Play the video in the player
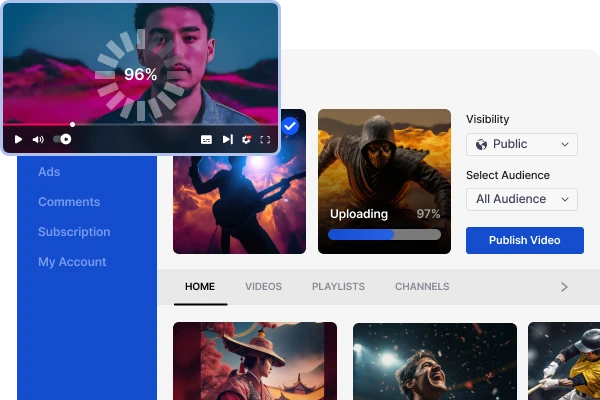Viewport: 600px width, 400px height. (x=18, y=139)
